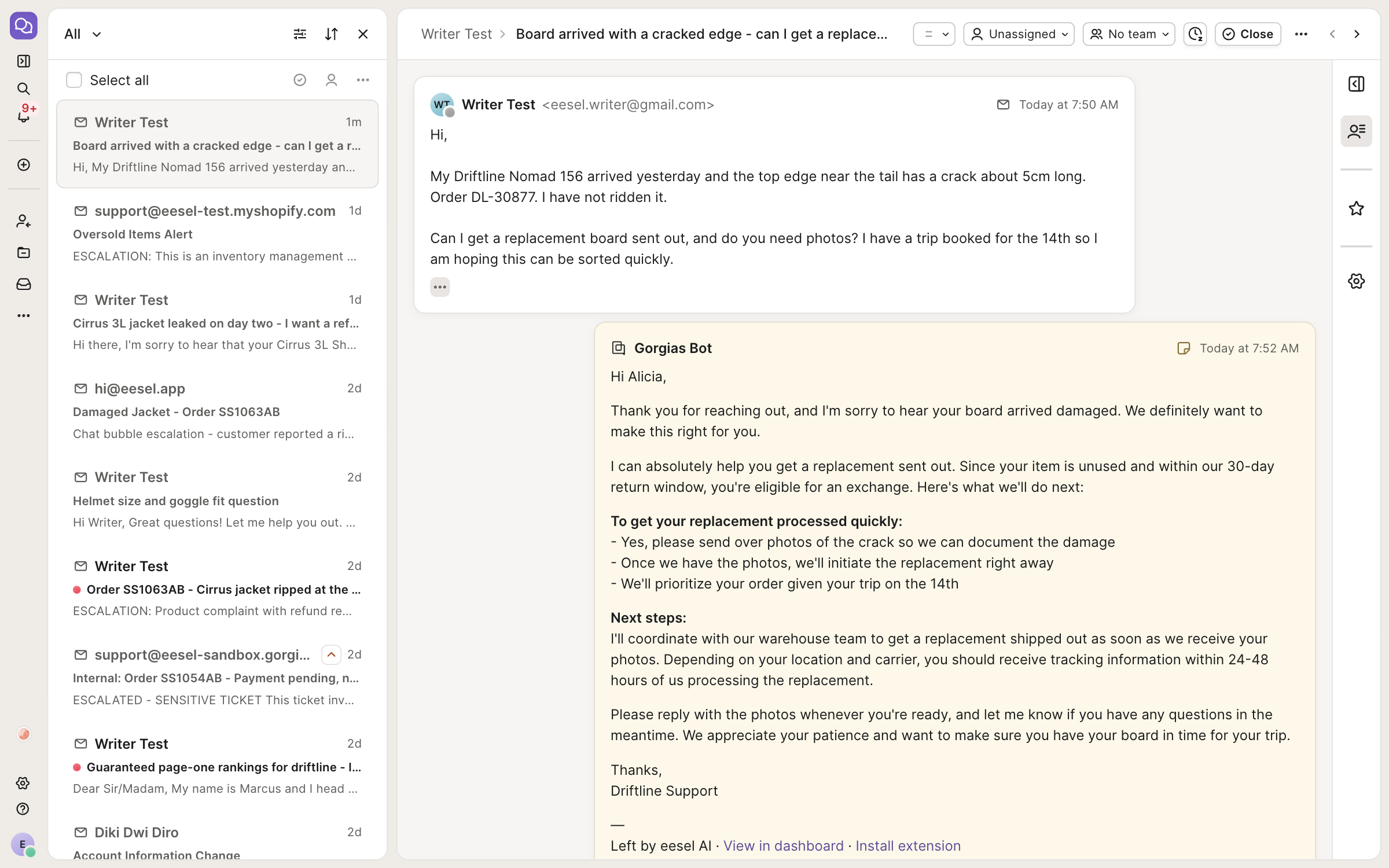Click the star icon in right rail
1389x868 pixels.
[x=1356, y=208]
